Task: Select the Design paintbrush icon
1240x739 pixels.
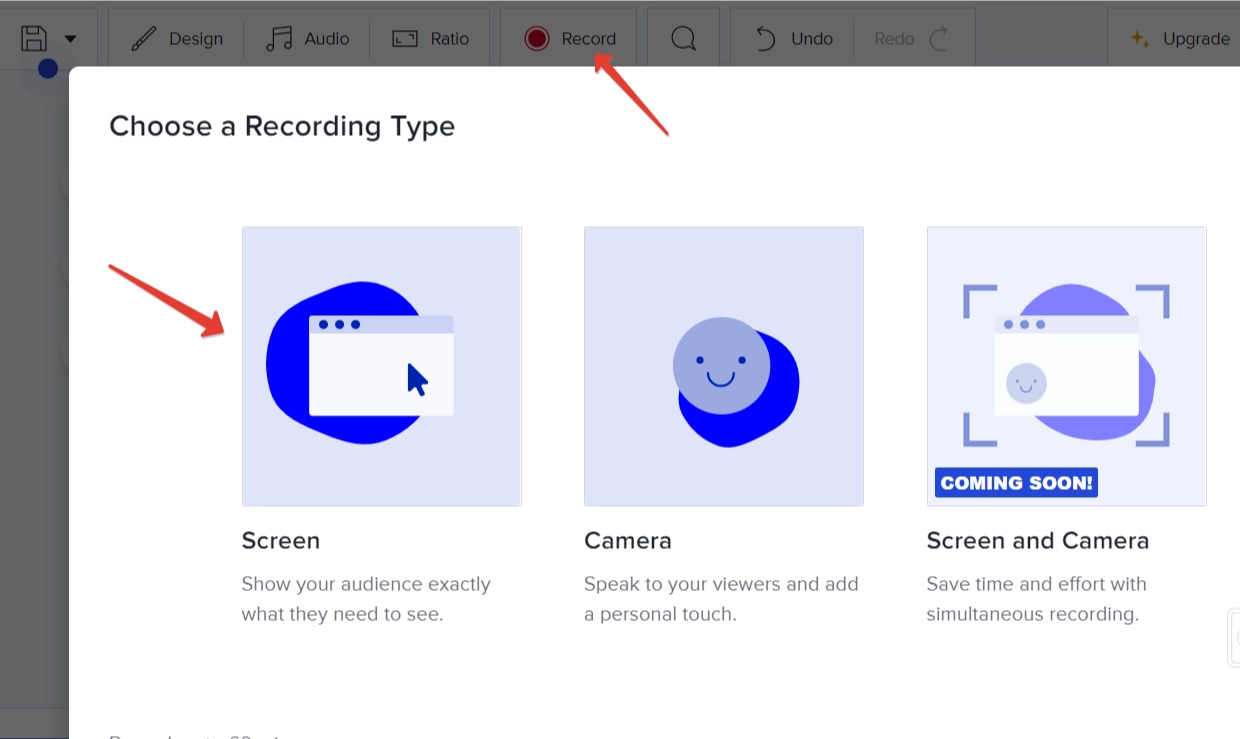Action: (145, 39)
